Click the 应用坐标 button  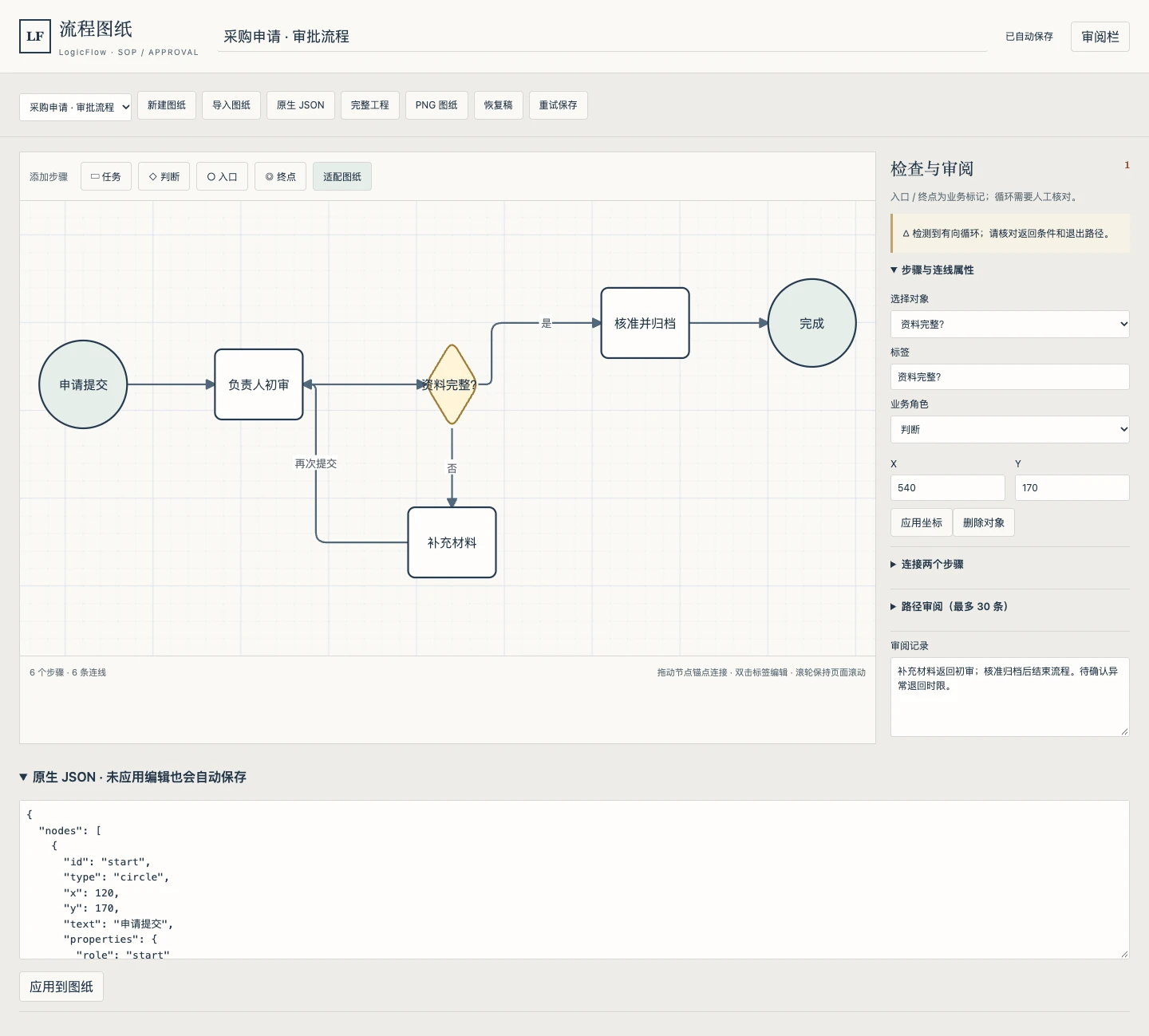[x=922, y=522]
